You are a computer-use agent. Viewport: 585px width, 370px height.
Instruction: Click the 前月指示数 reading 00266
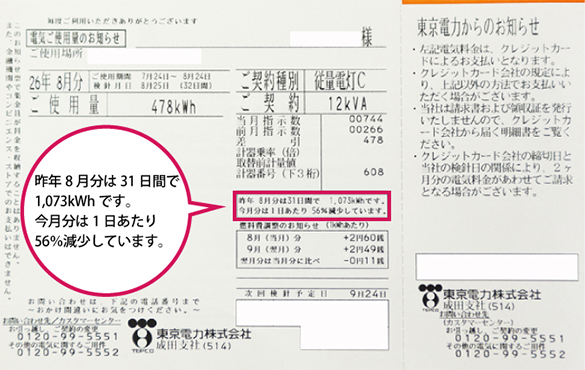pos(366,129)
